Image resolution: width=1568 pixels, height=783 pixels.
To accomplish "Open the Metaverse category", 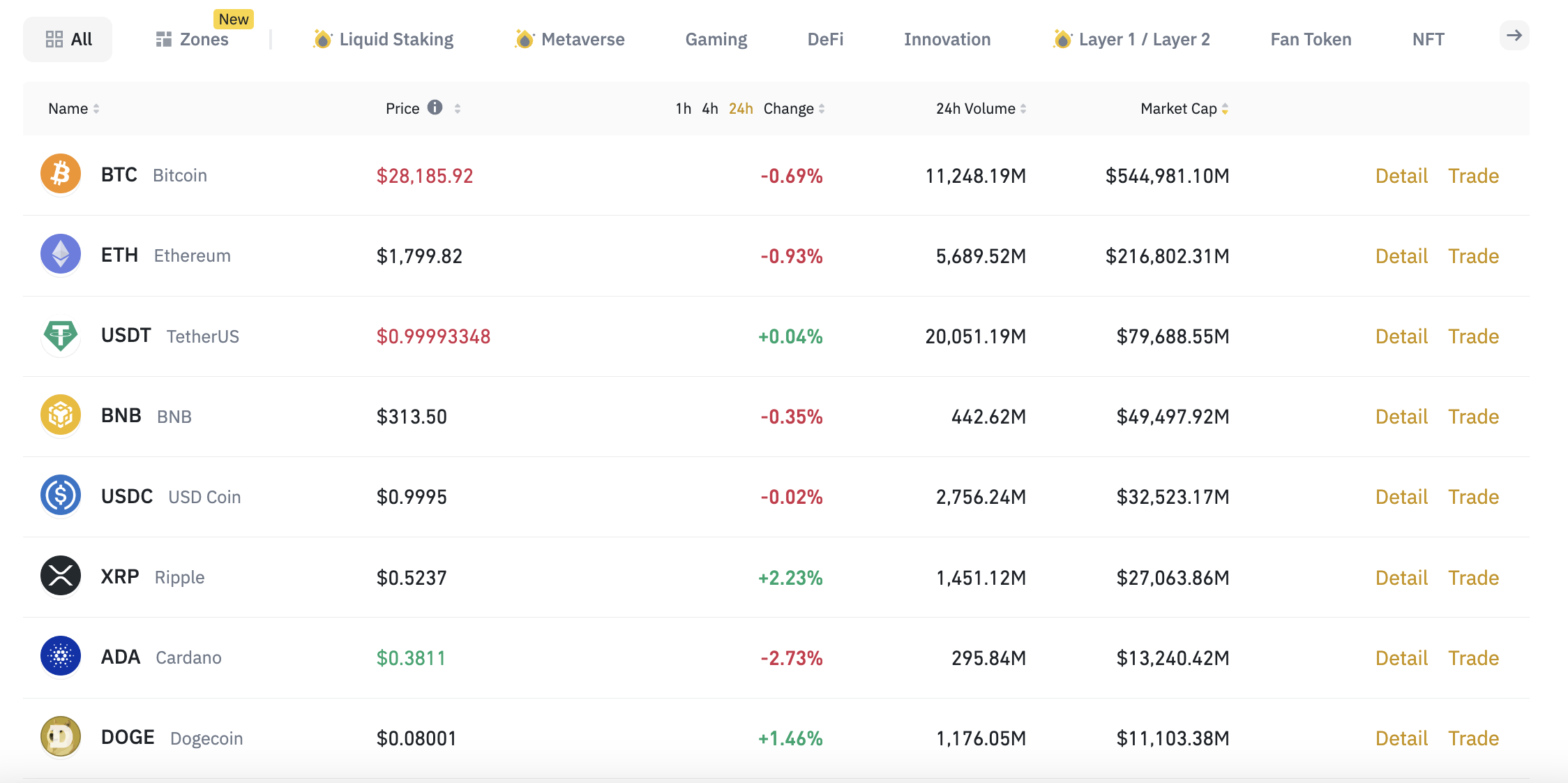I will point(570,39).
